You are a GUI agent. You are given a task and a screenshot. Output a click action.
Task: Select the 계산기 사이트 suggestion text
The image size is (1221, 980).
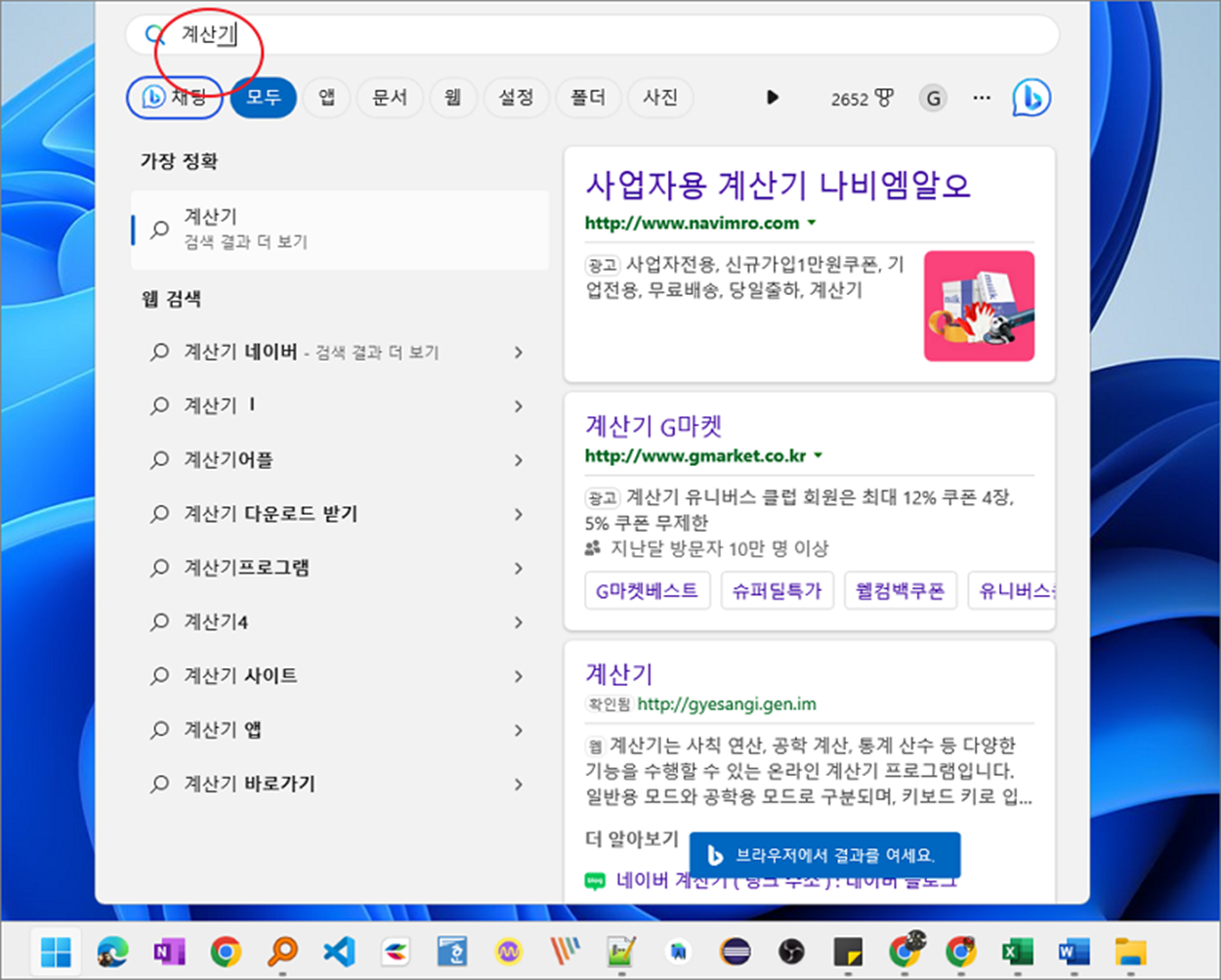tap(240, 676)
